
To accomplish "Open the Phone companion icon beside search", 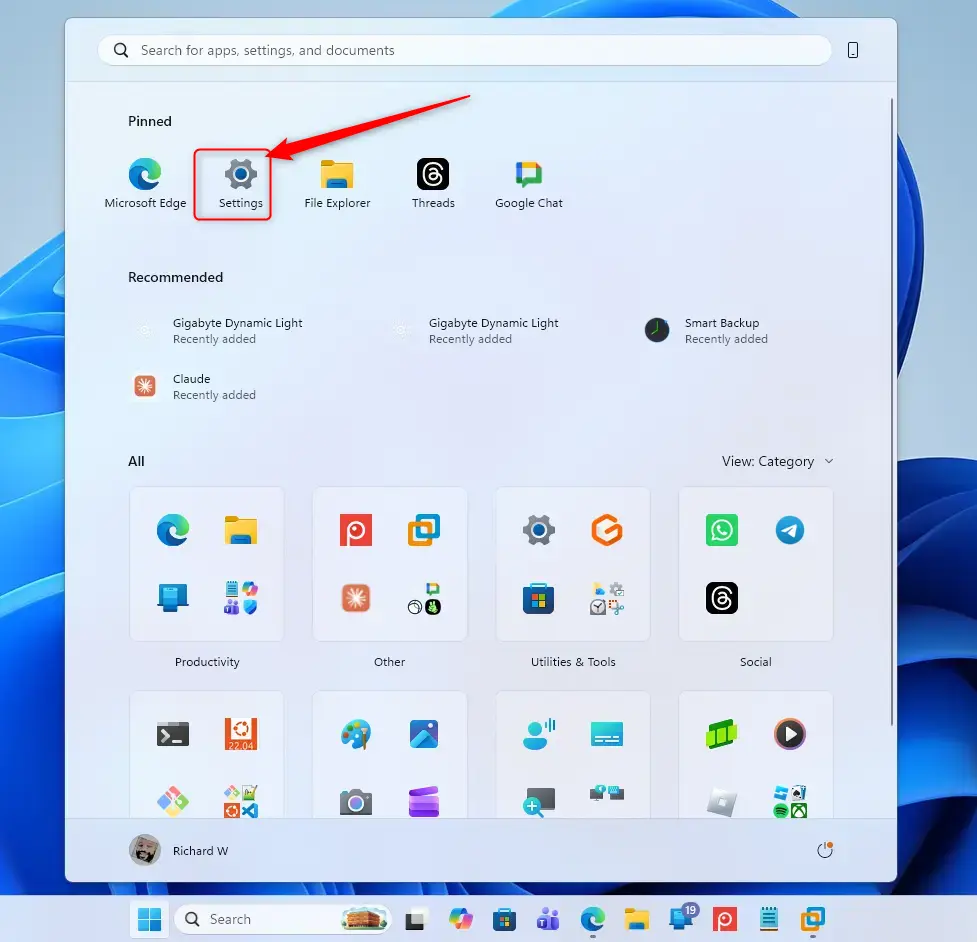I will (852, 50).
